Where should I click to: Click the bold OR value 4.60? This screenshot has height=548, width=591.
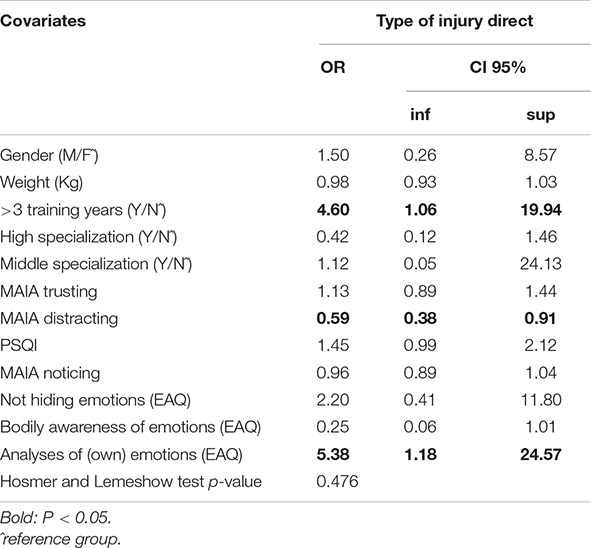pos(333,210)
